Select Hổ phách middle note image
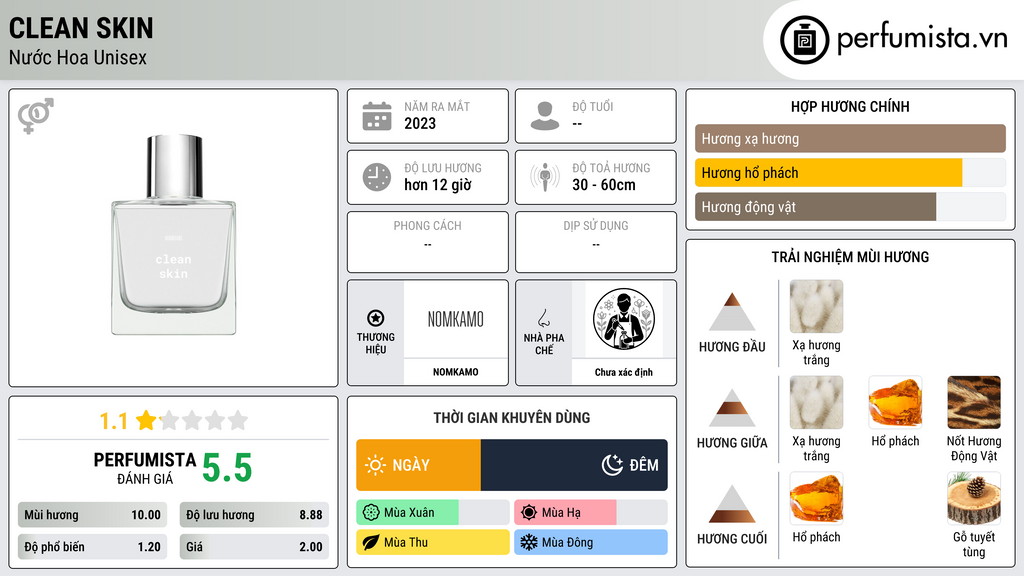This screenshot has width=1024, height=576. pos(895,402)
